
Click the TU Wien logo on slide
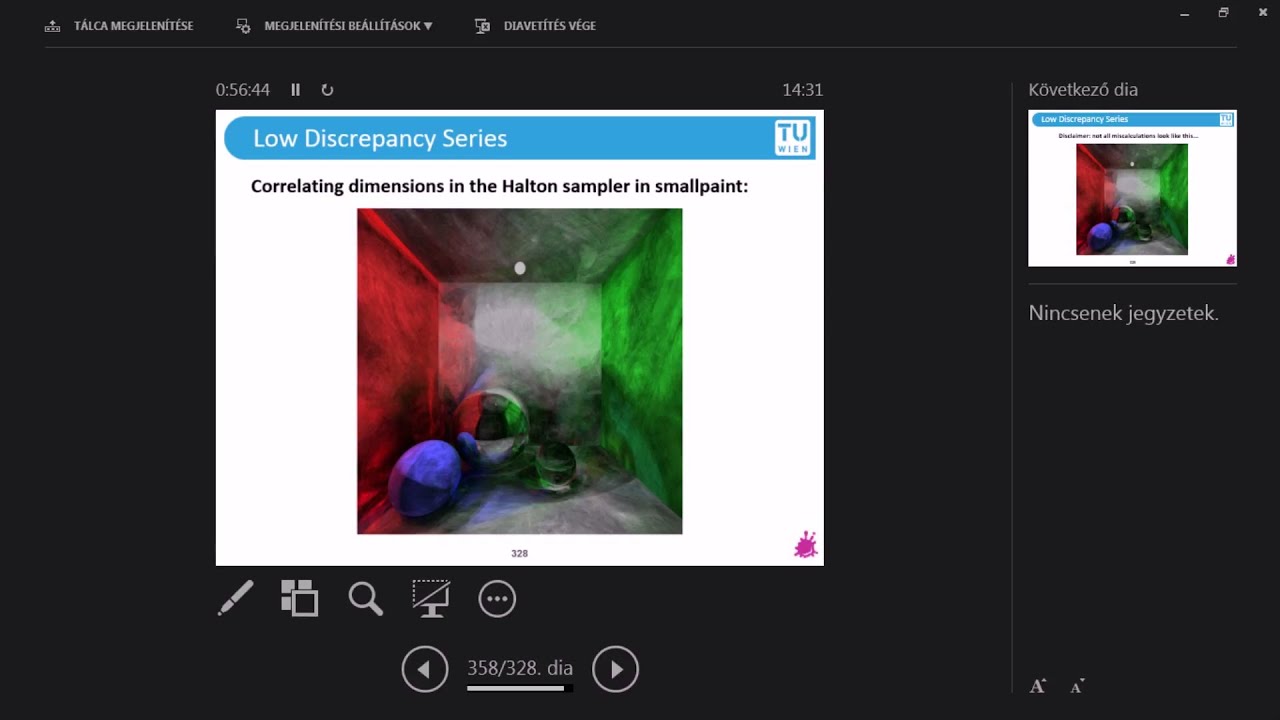(x=794, y=138)
